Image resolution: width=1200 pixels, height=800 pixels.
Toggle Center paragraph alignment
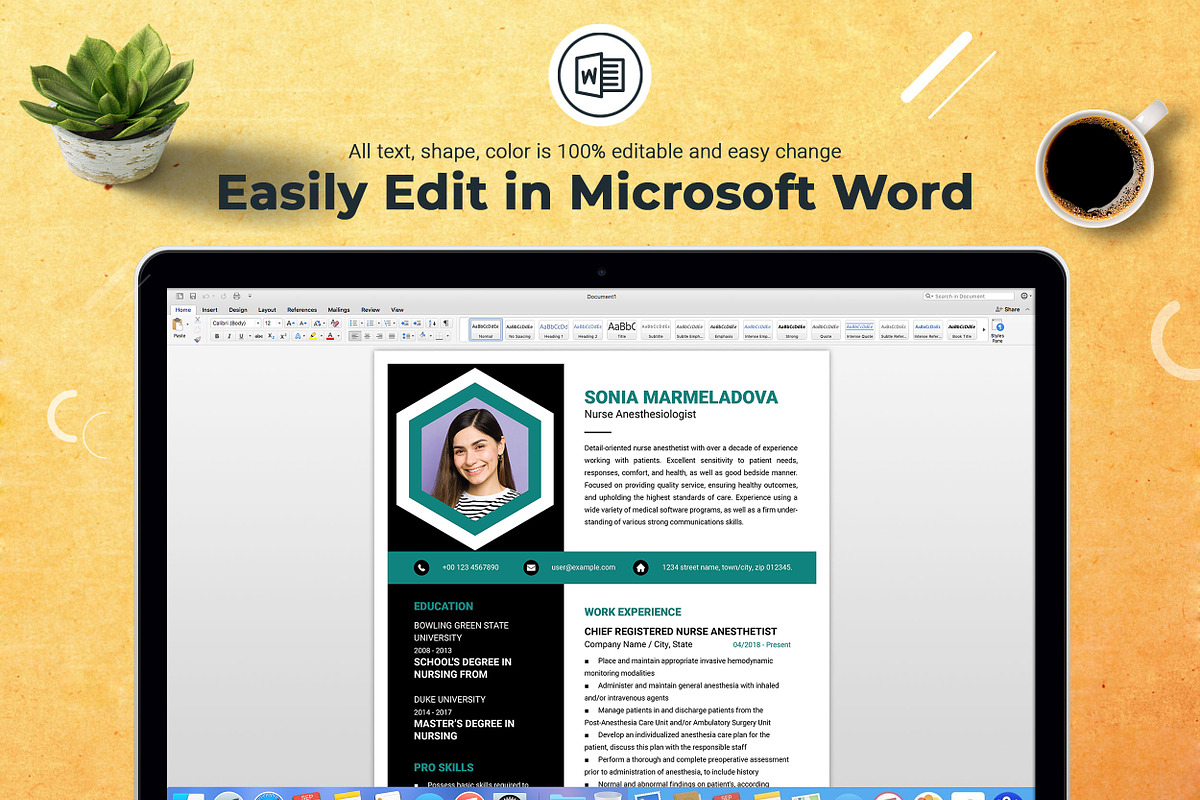[367, 336]
